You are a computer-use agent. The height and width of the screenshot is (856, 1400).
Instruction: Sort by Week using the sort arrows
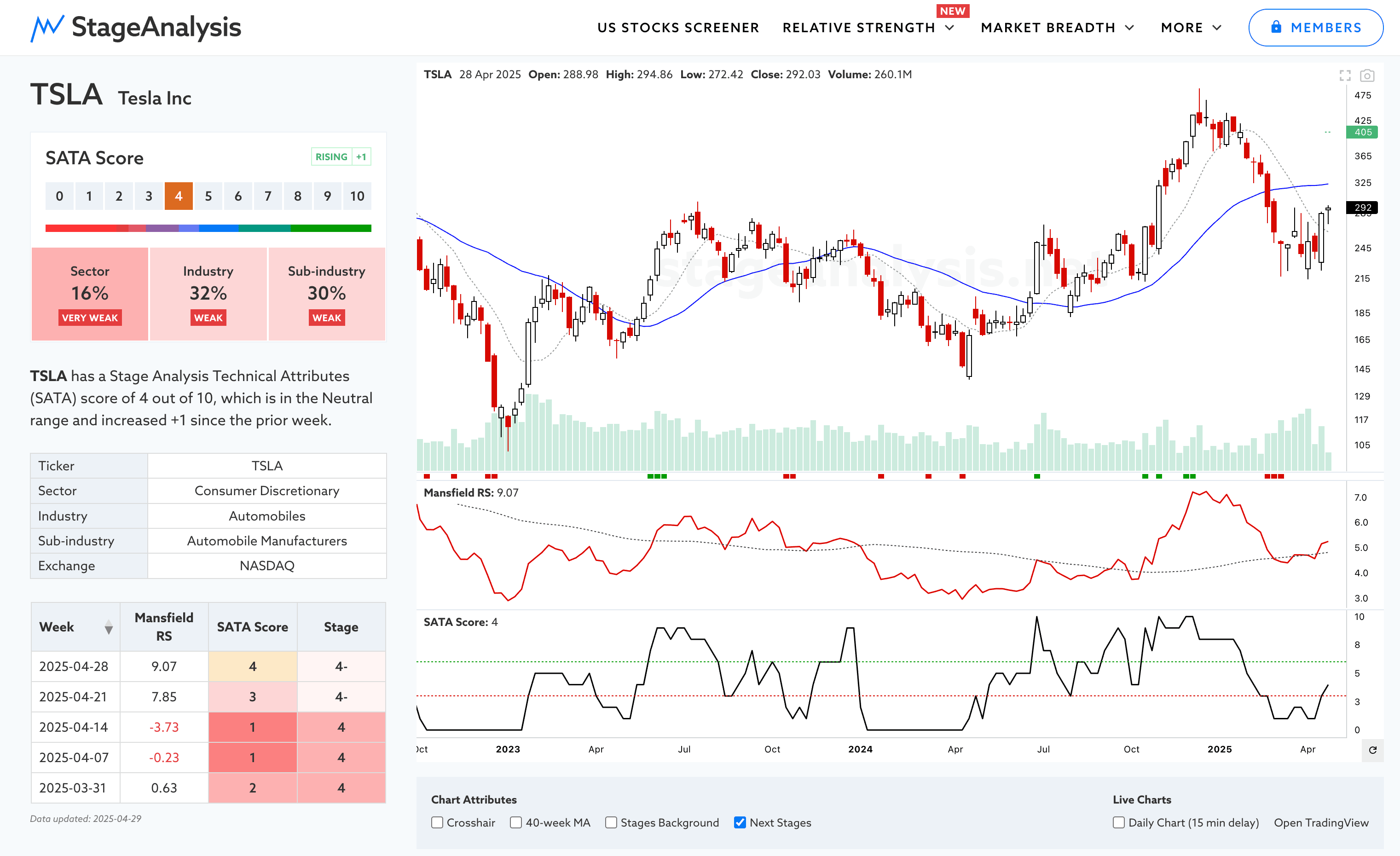pyautogui.click(x=109, y=627)
